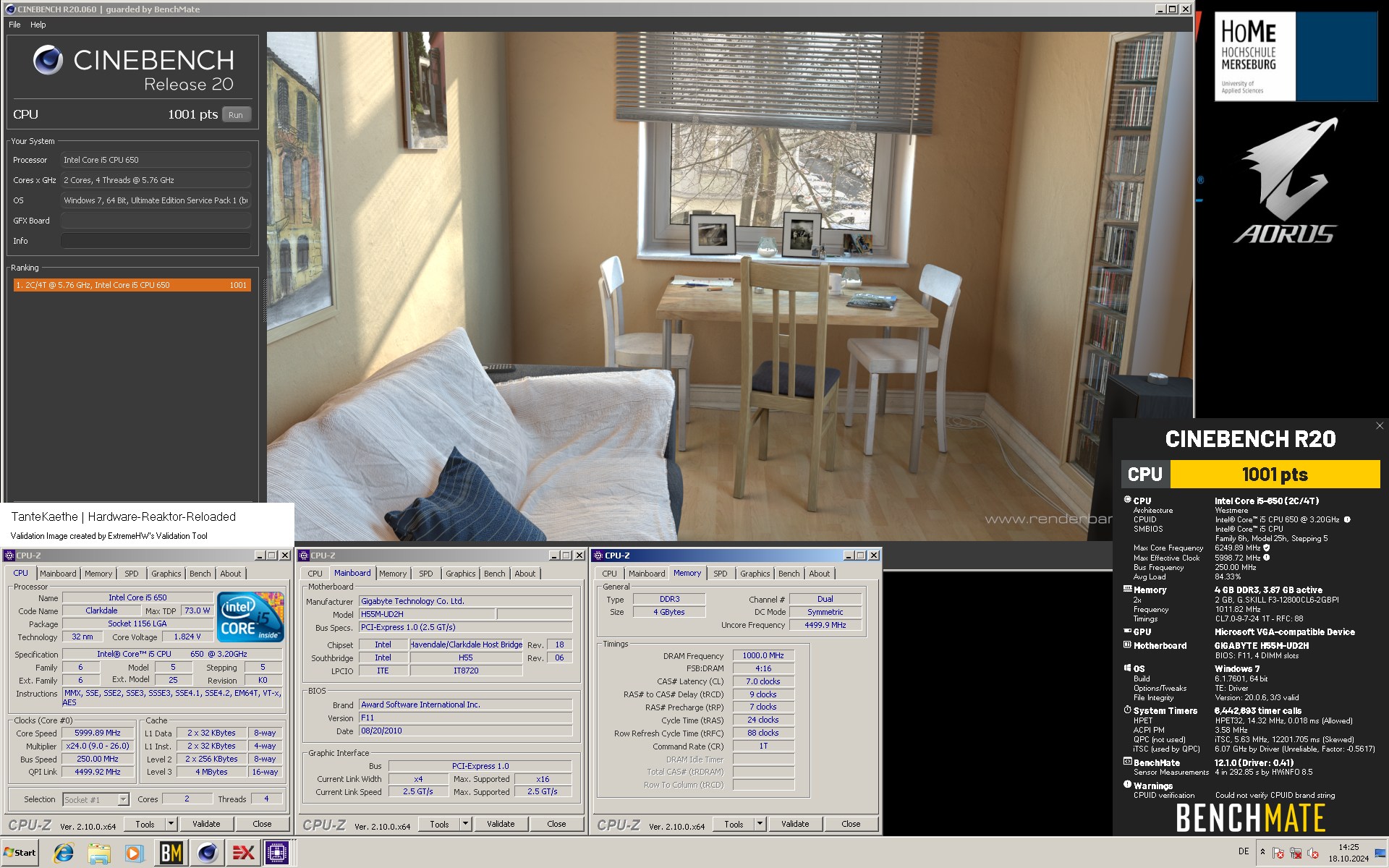Viewport: 1389px width, 868px height.
Task: Click the OS Windows-logo icon in BenchMate panel
Action: point(1127,668)
